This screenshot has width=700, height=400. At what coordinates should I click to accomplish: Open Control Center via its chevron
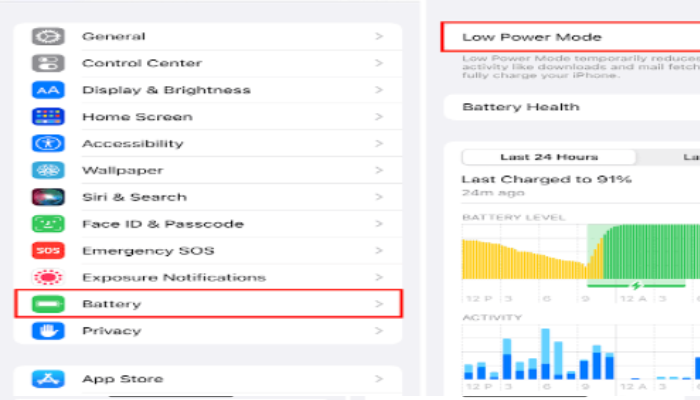point(379,63)
